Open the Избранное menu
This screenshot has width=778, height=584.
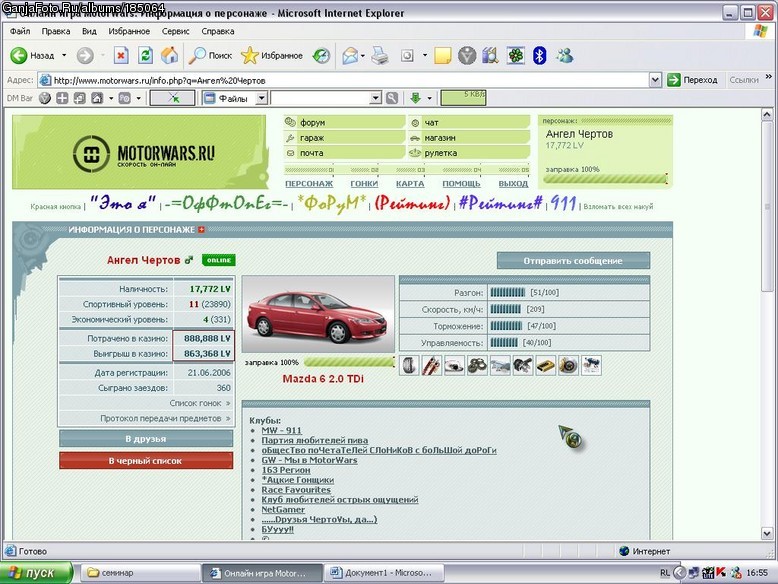point(129,31)
